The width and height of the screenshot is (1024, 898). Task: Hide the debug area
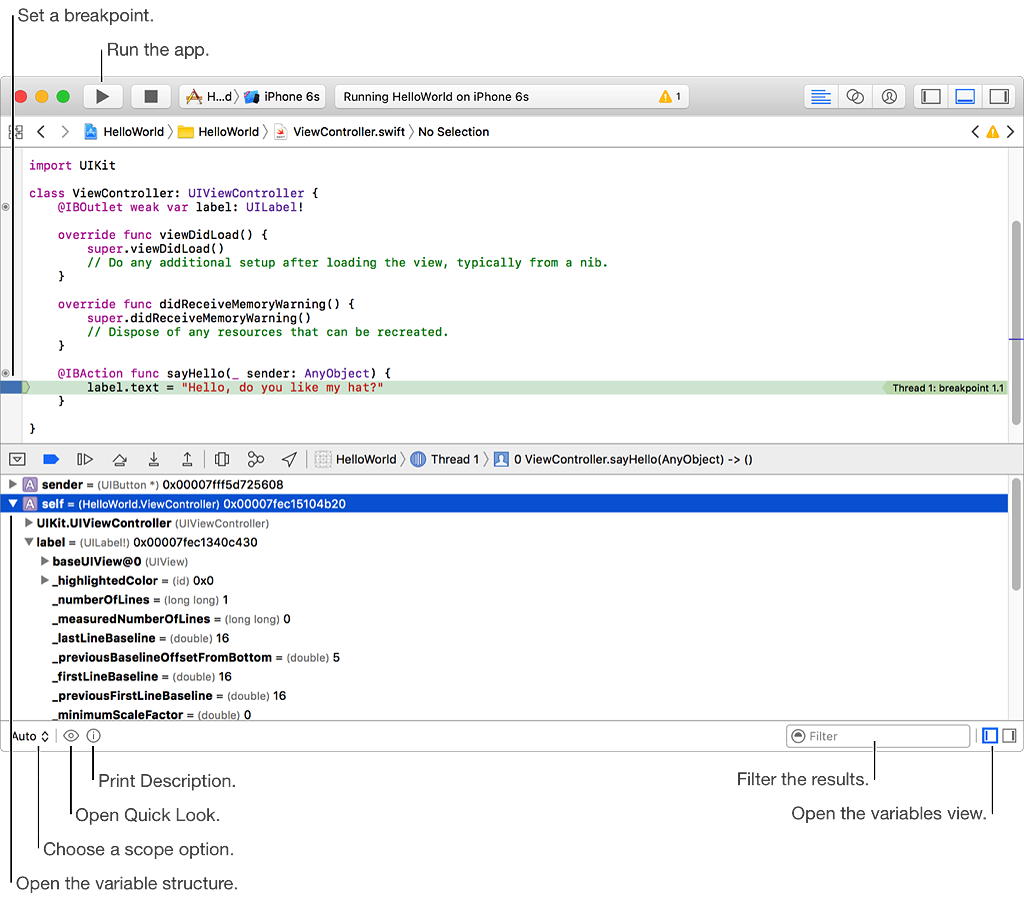click(18, 460)
